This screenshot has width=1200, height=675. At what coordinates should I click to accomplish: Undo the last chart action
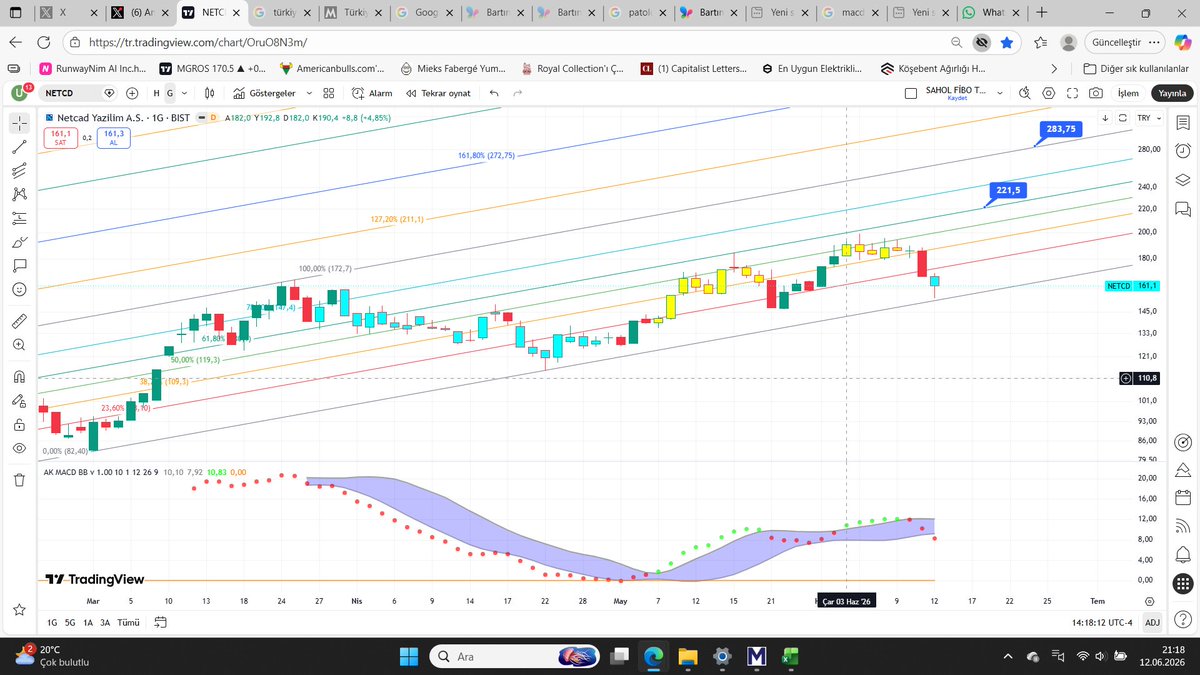494,92
